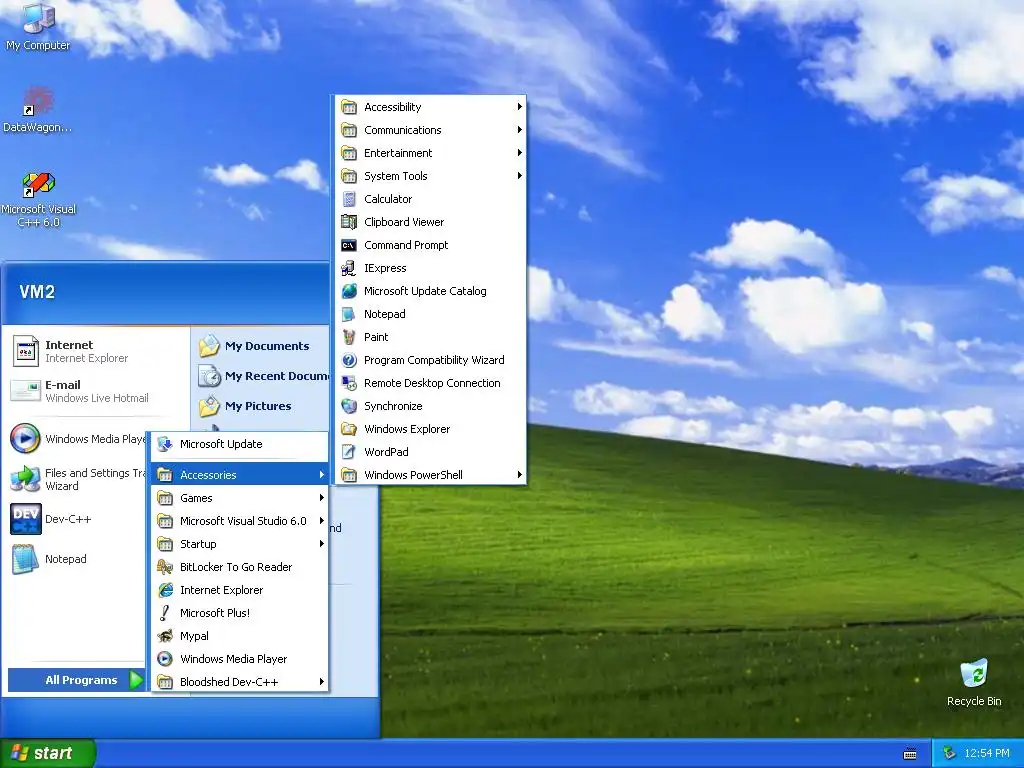The width and height of the screenshot is (1024, 768).
Task: Launch WordPad icon
Action: 349,452
